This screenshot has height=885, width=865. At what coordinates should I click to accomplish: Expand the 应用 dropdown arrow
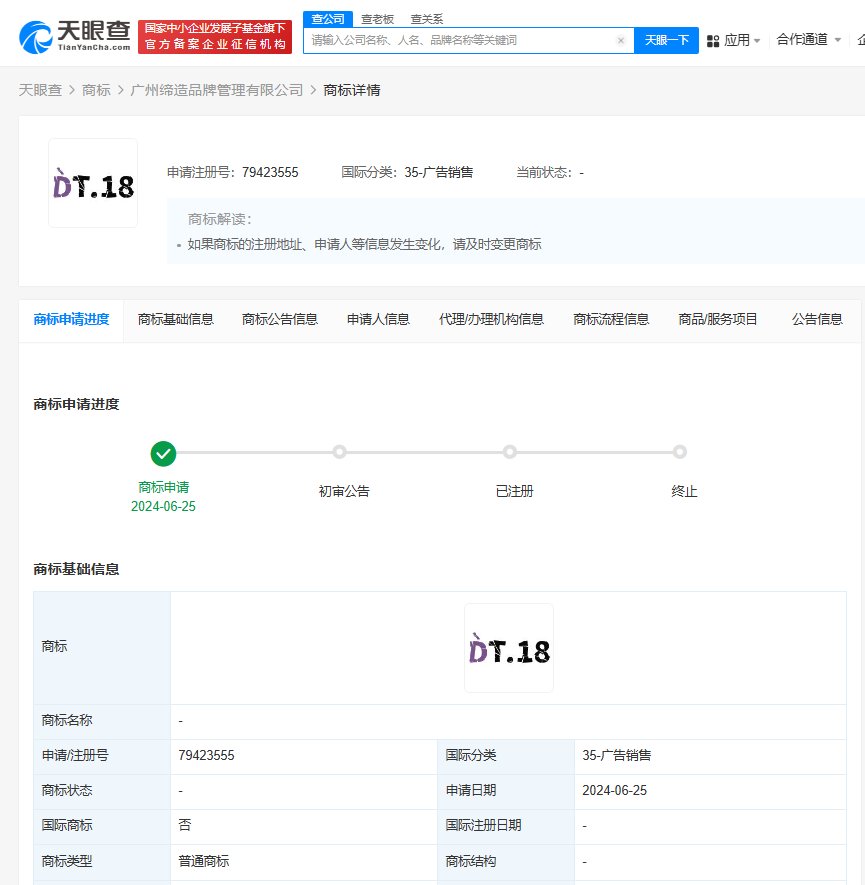[757, 41]
